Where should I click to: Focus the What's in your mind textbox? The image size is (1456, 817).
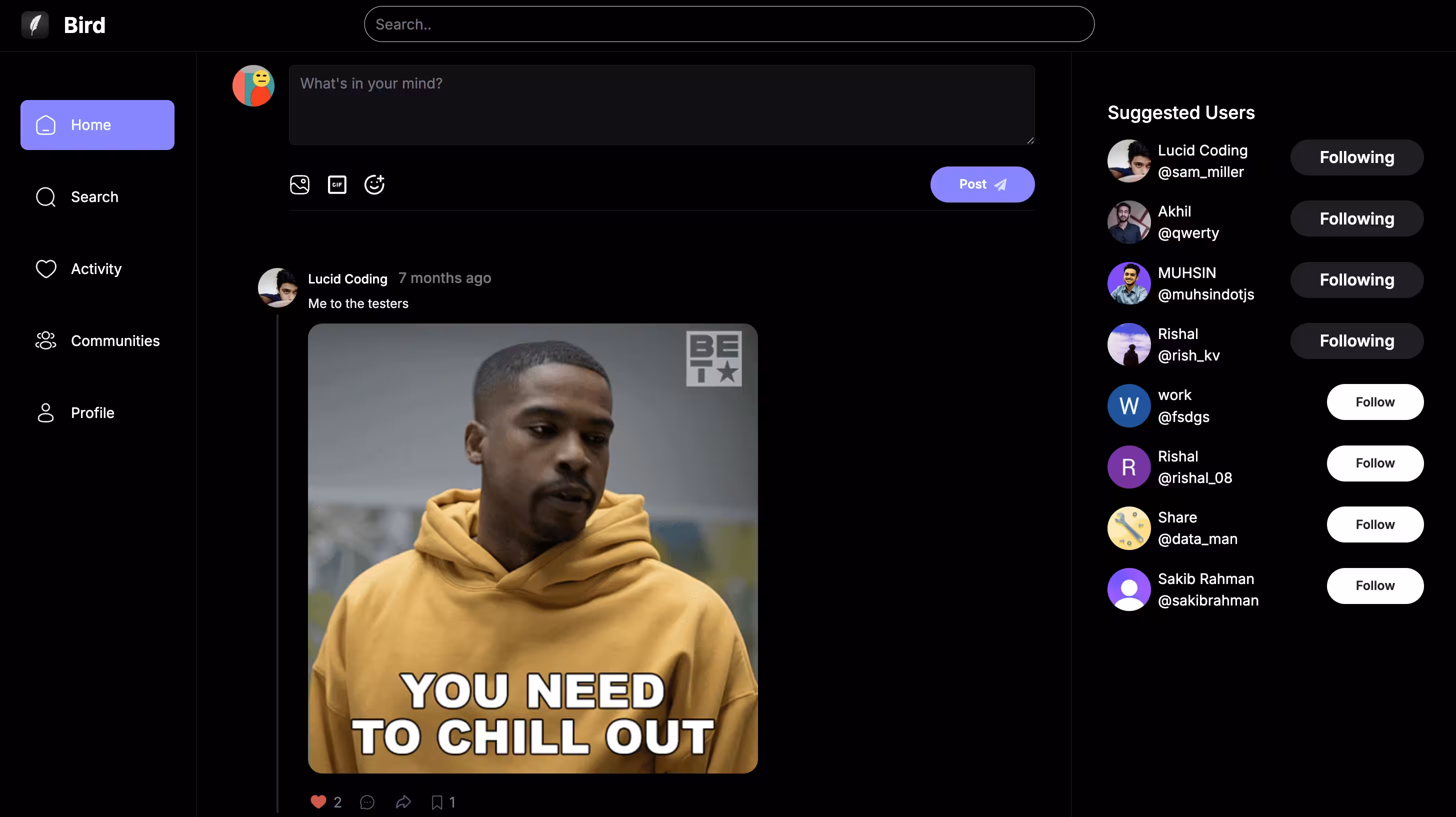pyautogui.click(x=661, y=105)
